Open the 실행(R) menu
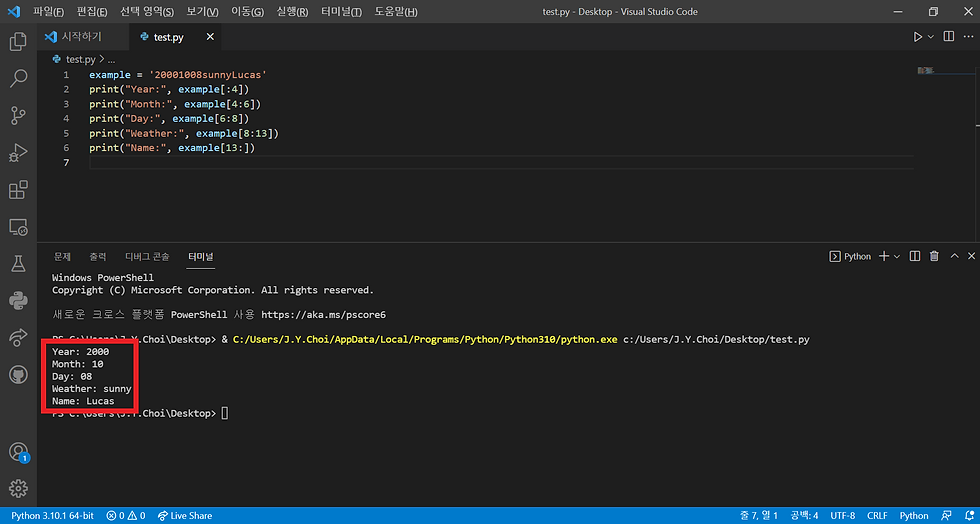 coord(292,12)
